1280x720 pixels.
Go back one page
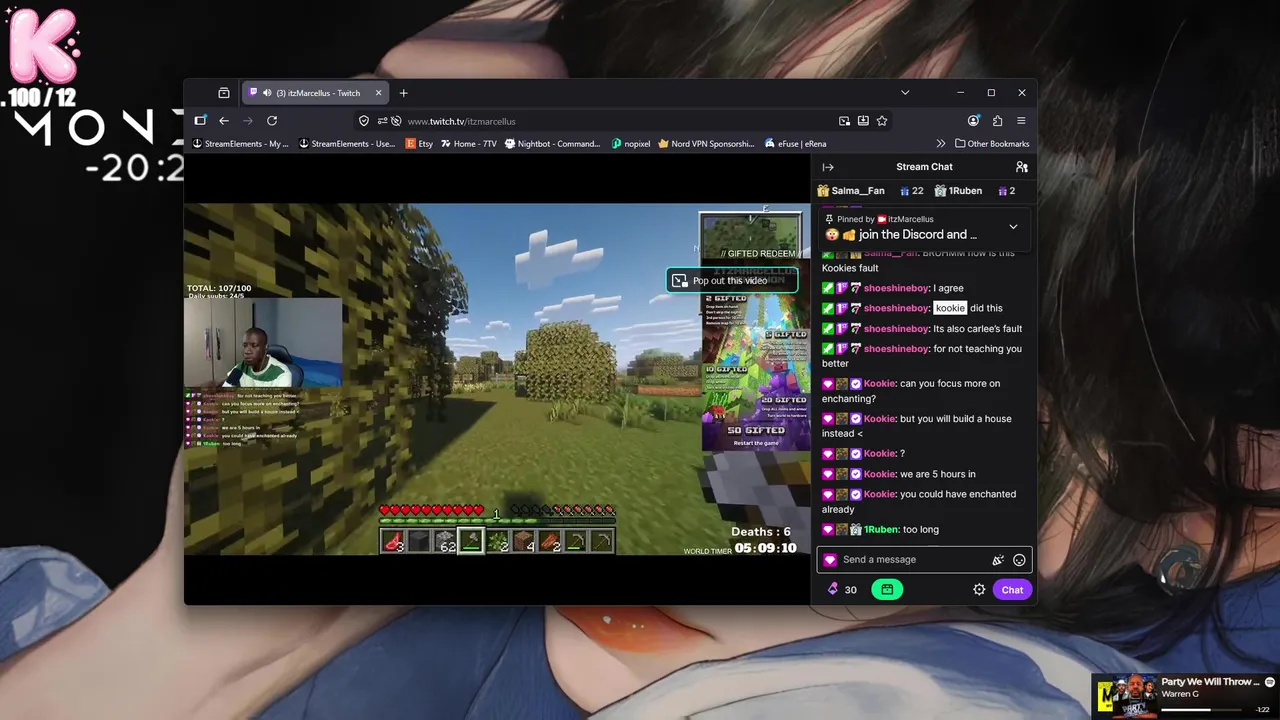pos(224,121)
